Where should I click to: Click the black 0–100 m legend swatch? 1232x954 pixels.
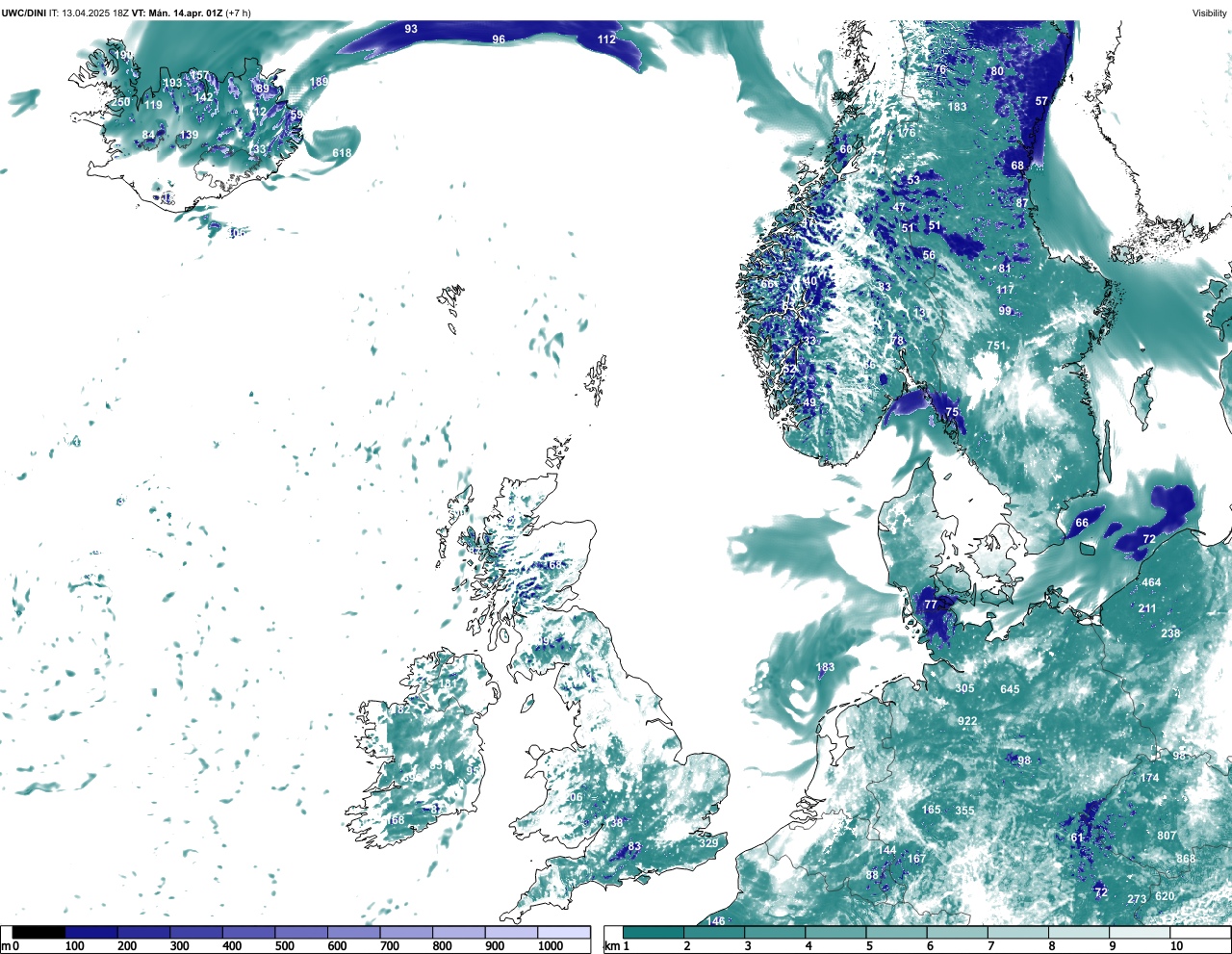click(38, 932)
